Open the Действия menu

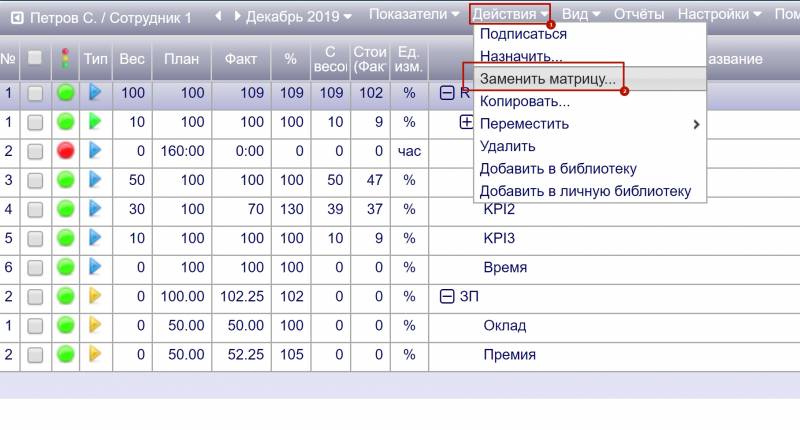click(x=510, y=14)
